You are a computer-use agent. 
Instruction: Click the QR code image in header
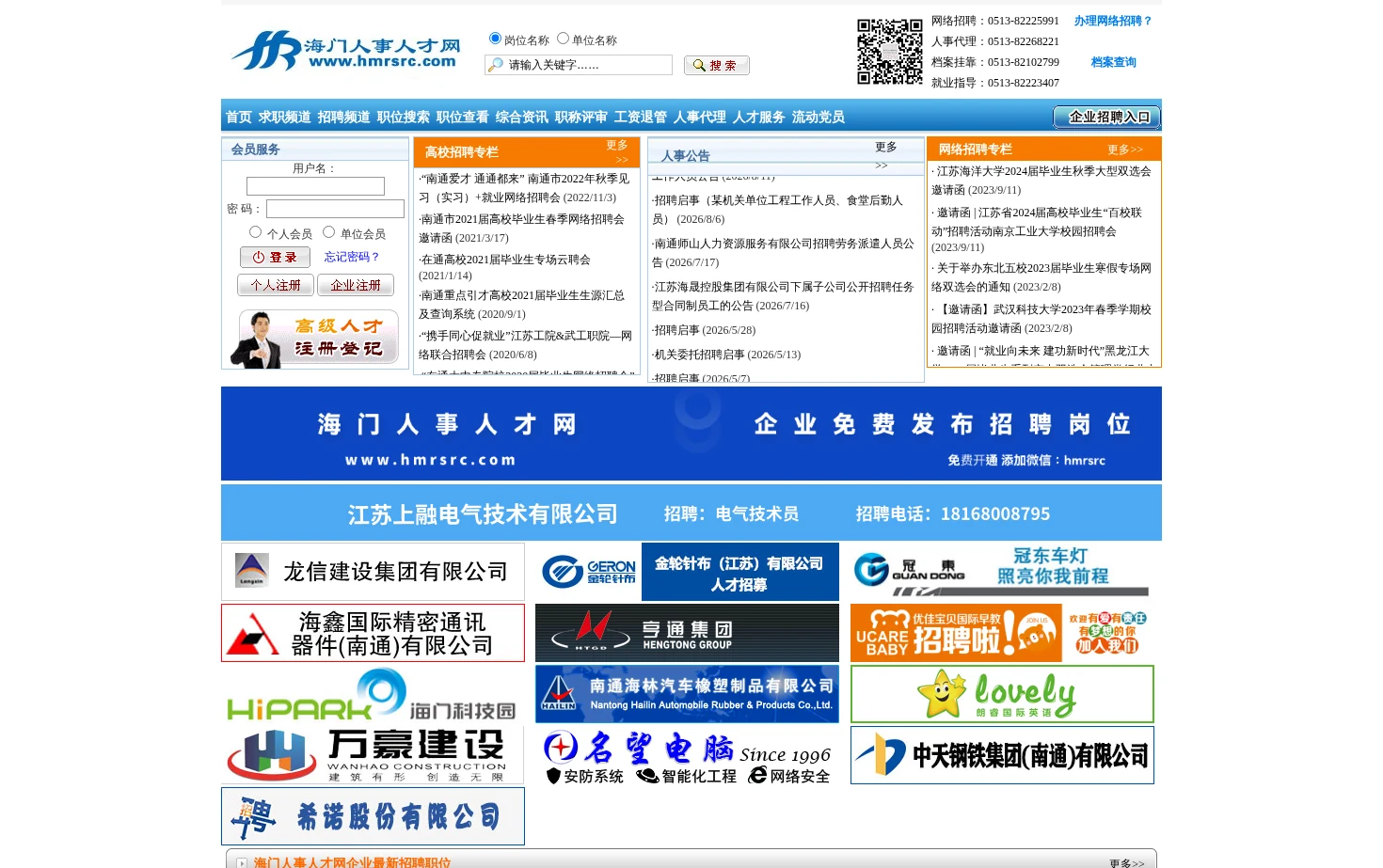889,52
